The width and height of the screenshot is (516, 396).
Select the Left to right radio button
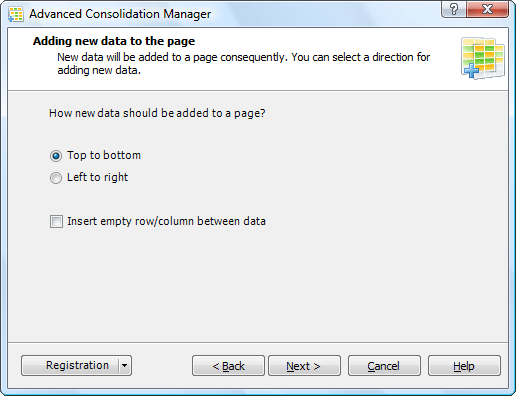pos(56,178)
